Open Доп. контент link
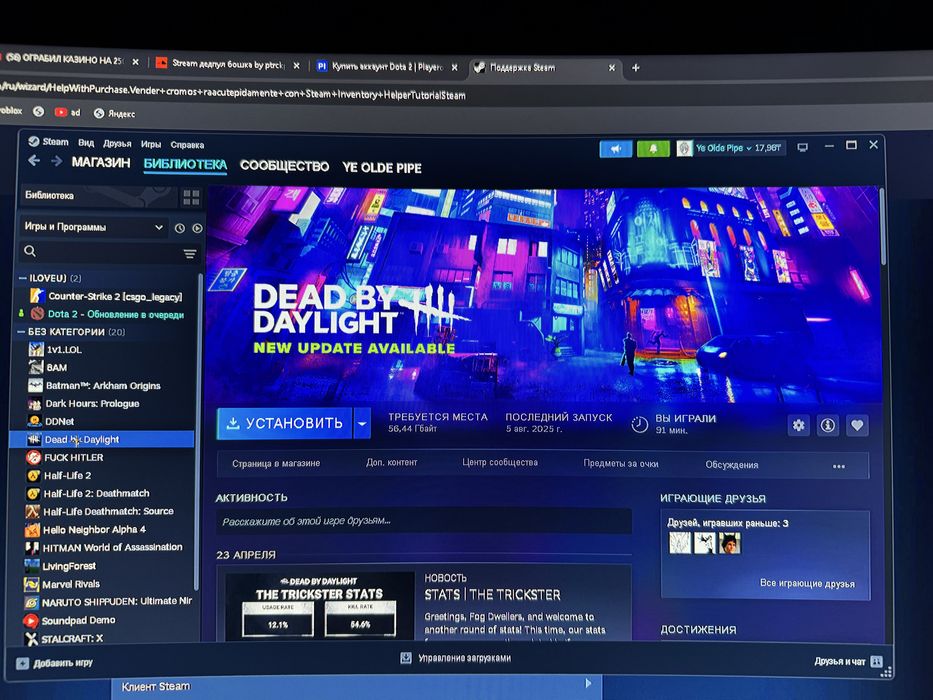Viewport: 933px width, 700px height. [392, 462]
